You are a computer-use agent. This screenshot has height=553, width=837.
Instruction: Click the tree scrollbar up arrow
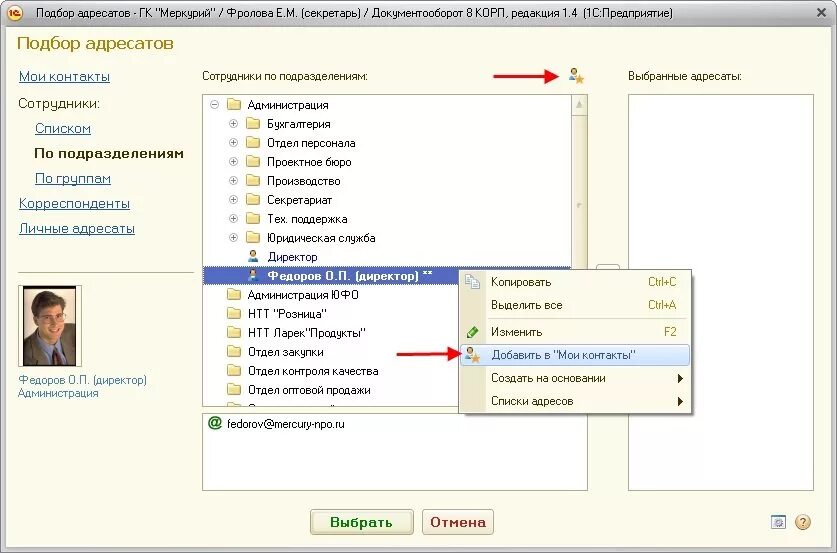point(579,105)
